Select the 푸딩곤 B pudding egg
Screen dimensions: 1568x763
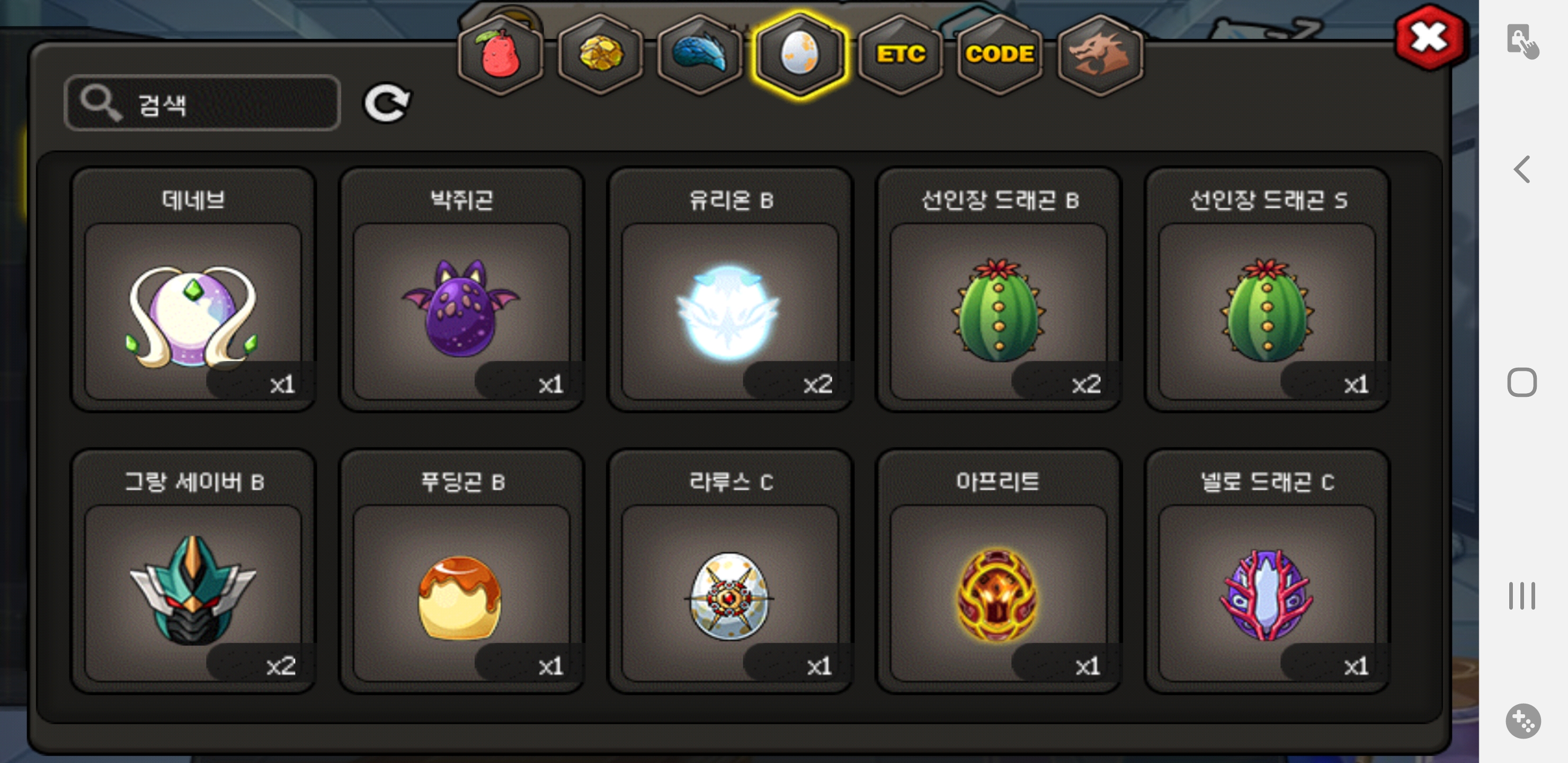pos(461,571)
